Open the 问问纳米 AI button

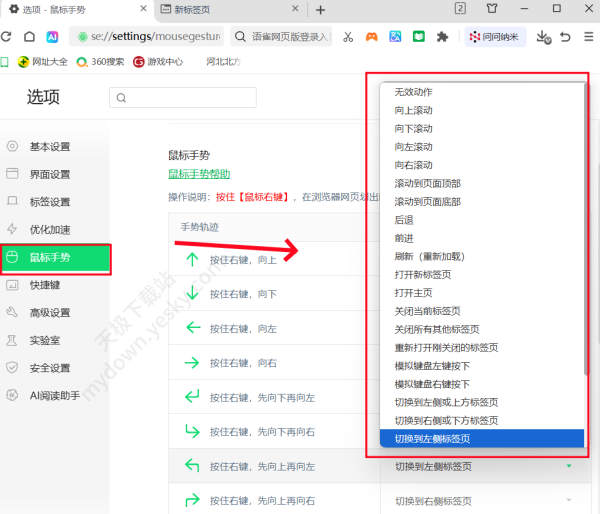(x=492, y=37)
